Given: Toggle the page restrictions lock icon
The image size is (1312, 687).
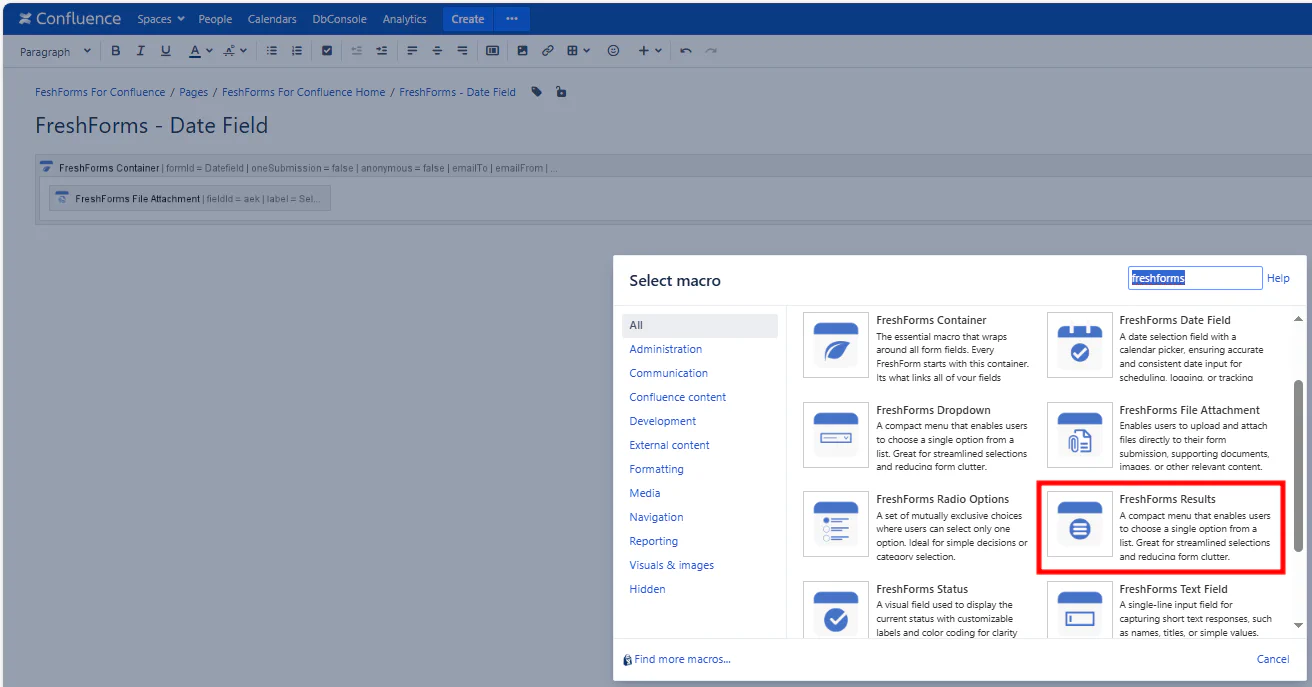Looking at the screenshot, I should pos(561,92).
